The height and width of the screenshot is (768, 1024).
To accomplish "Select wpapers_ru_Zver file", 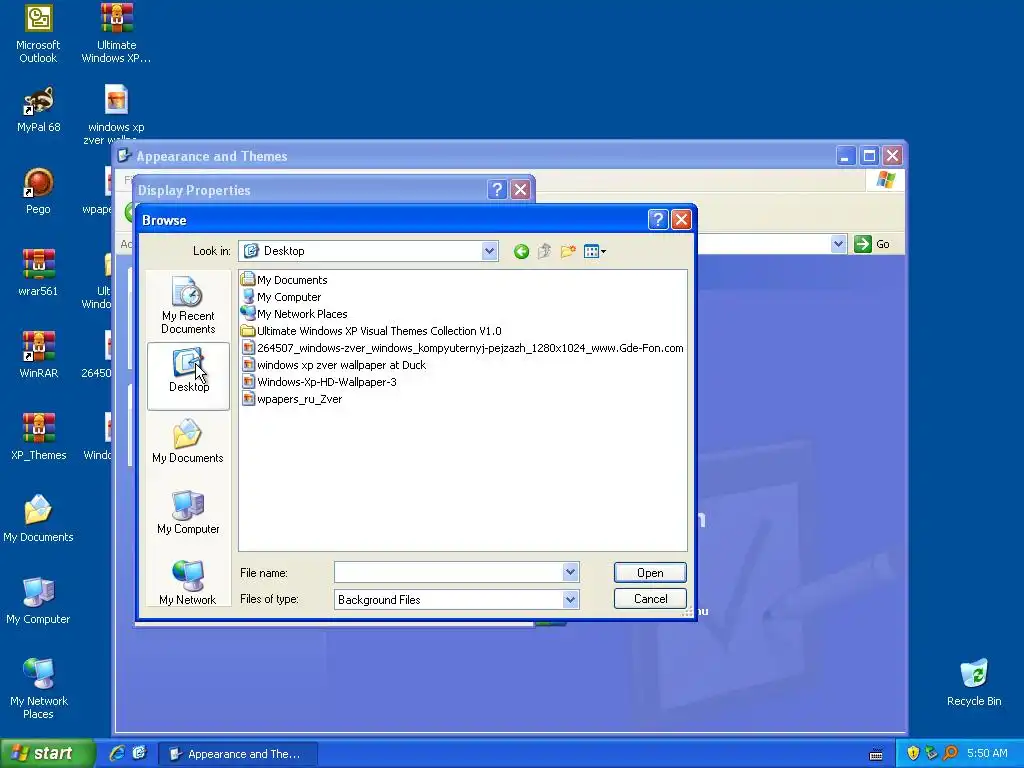I will [x=292, y=399].
